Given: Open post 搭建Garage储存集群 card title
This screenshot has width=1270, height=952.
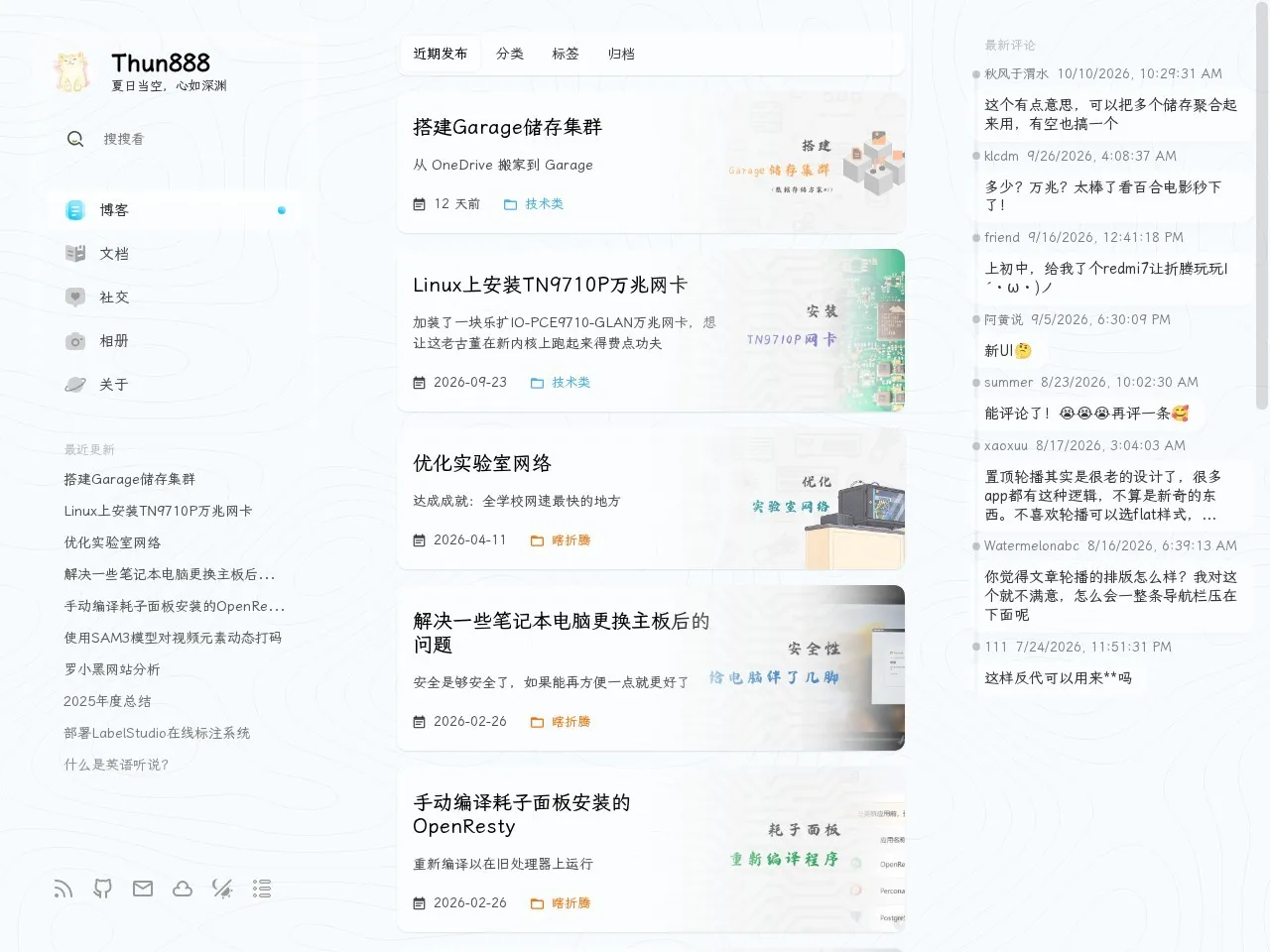Looking at the screenshot, I should [x=508, y=127].
